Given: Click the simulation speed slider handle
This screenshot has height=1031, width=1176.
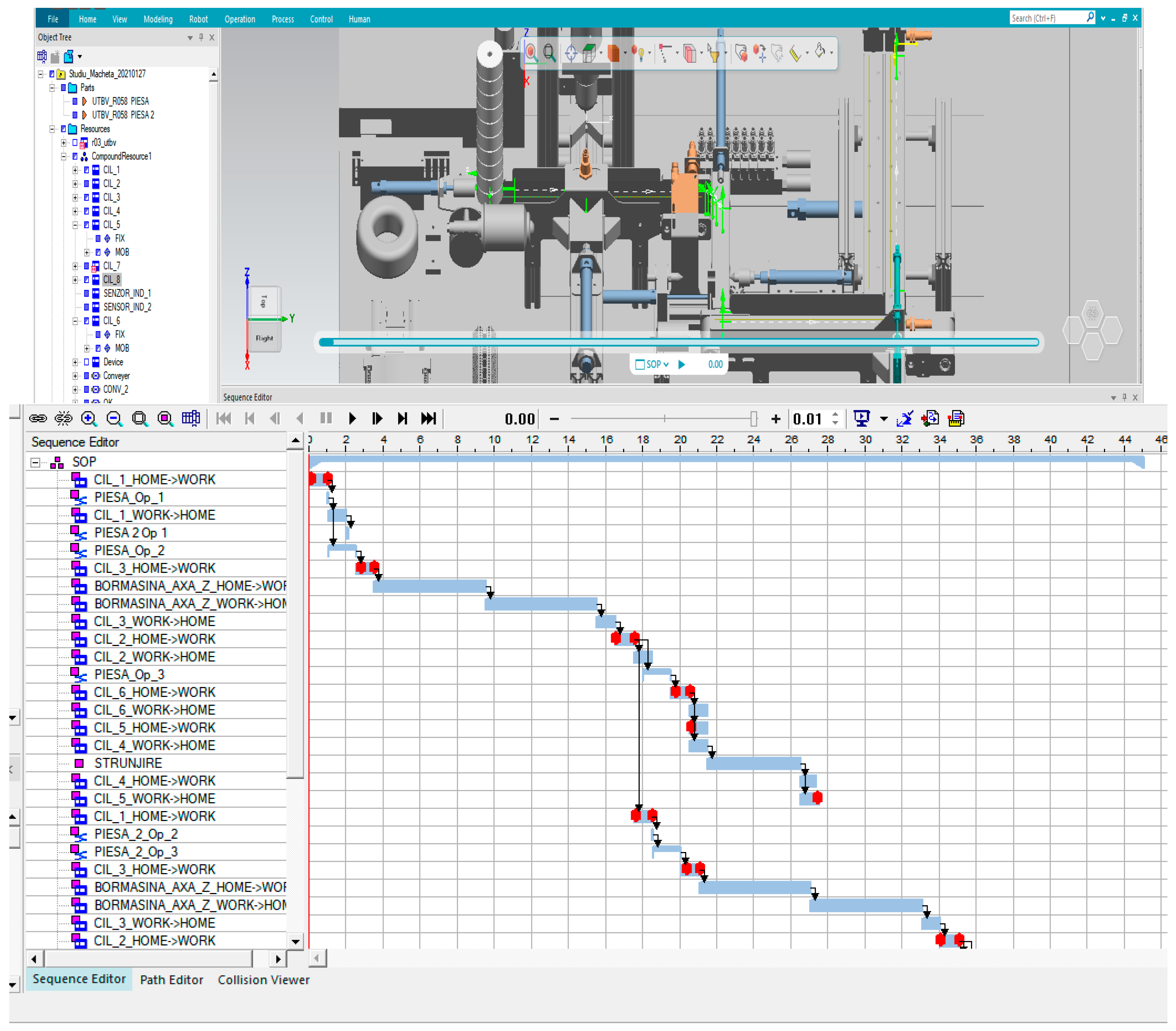Looking at the screenshot, I should pos(754,419).
